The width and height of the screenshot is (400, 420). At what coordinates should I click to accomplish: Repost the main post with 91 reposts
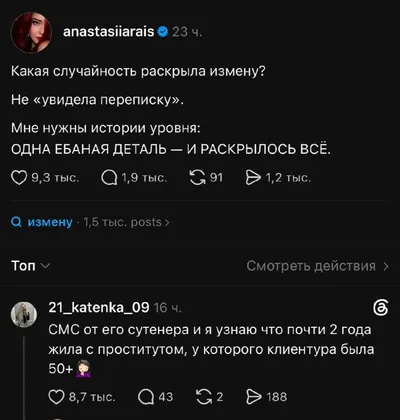tap(197, 178)
